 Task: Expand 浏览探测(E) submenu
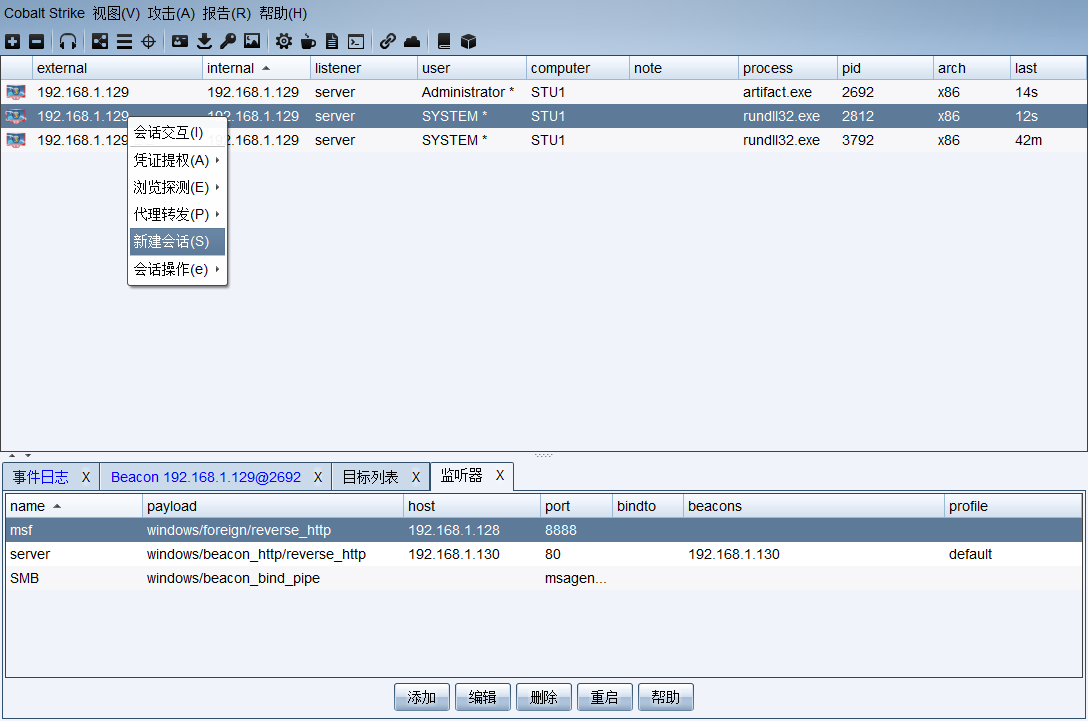click(178, 187)
